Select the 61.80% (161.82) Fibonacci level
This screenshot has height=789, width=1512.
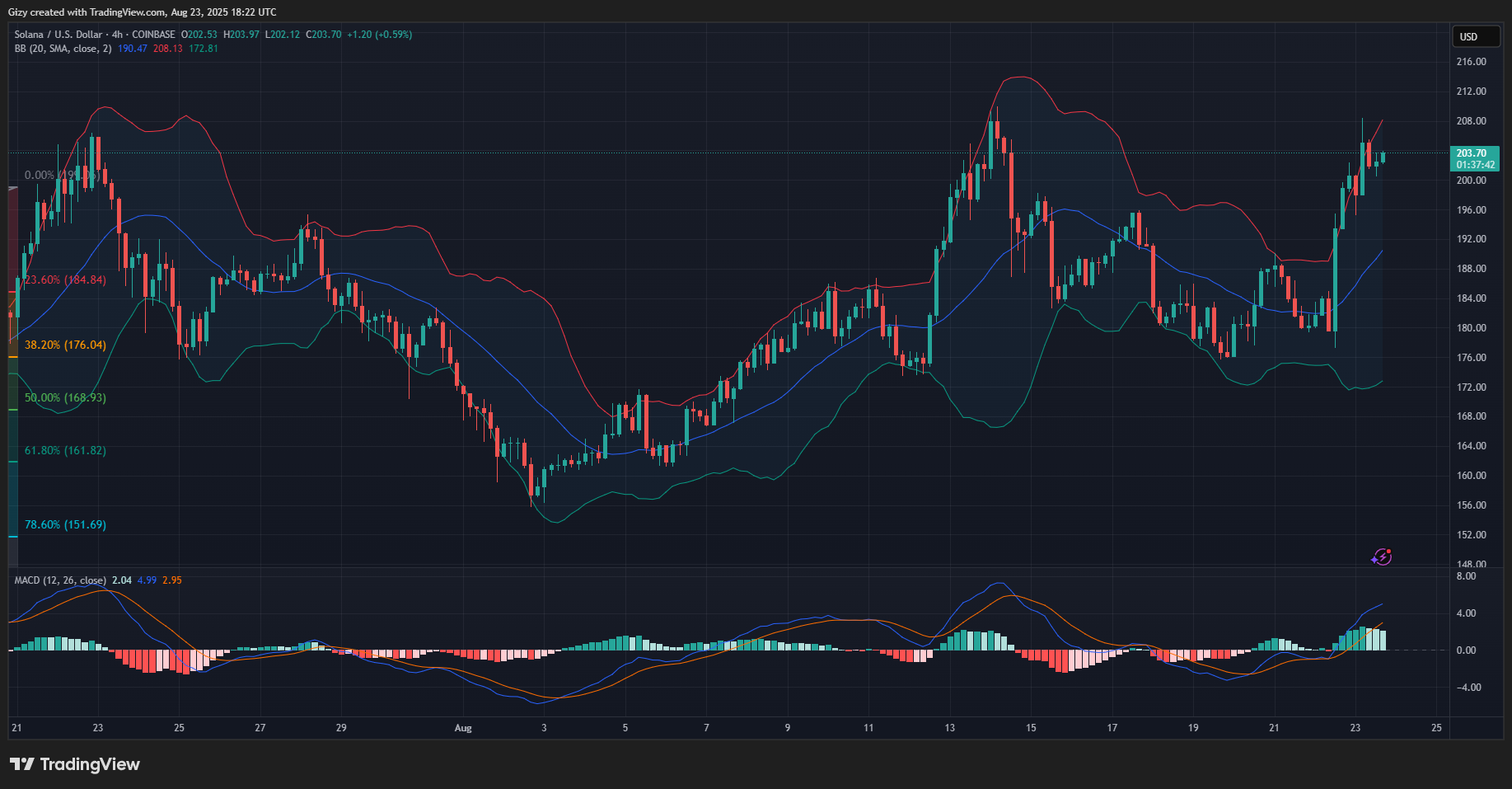point(65,451)
